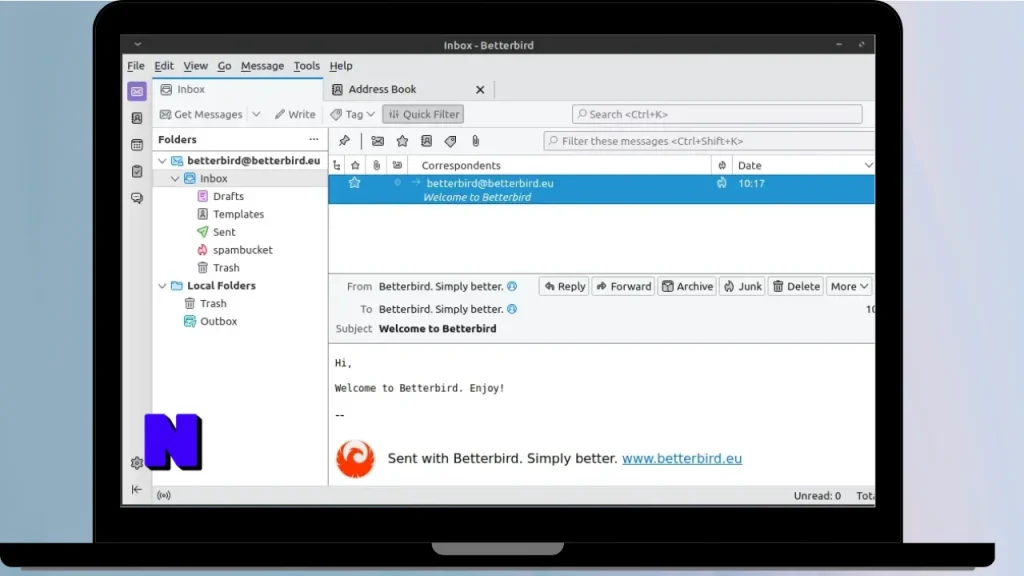1024x576 pixels.
Task: Write a new message
Action: tap(295, 114)
